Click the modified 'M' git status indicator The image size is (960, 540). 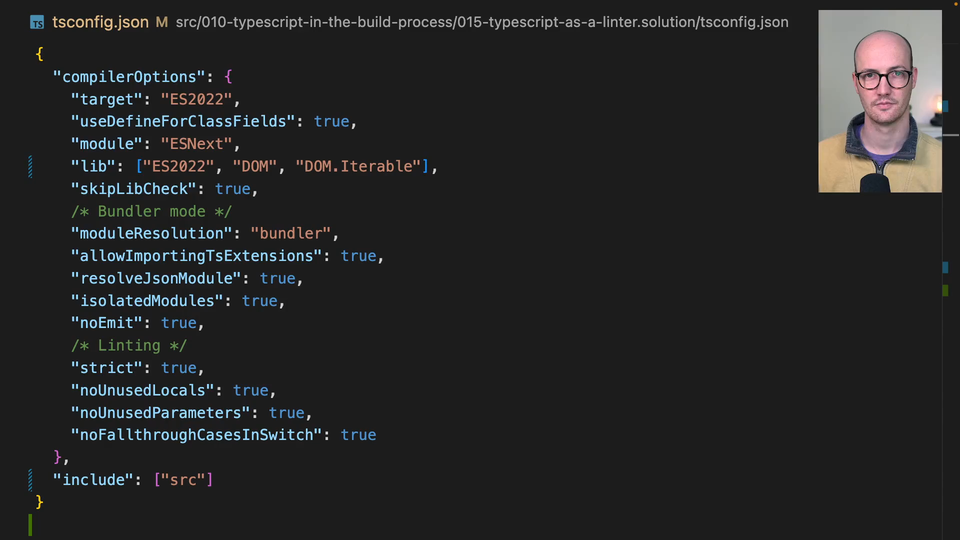[161, 22]
